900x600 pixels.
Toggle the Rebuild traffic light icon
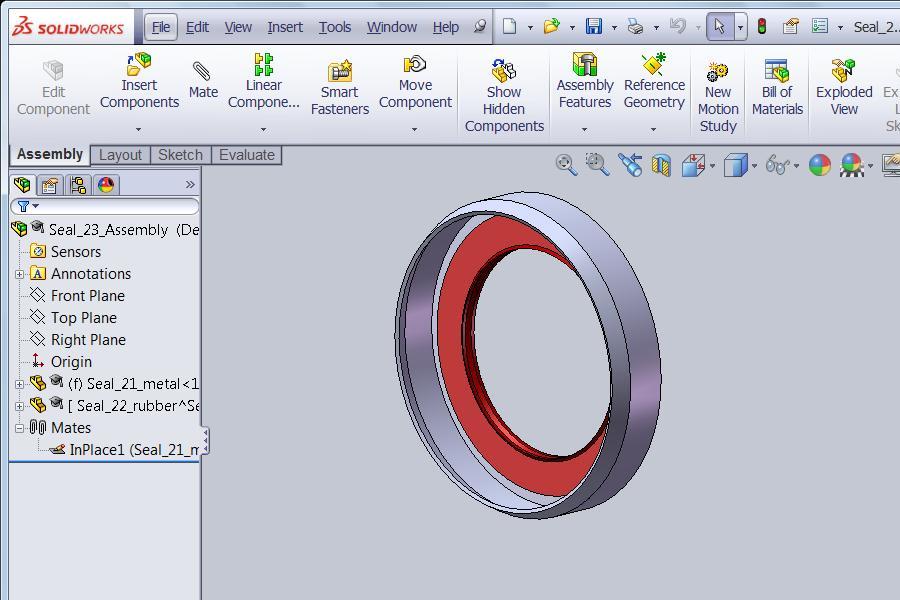pyautogui.click(x=761, y=27)
